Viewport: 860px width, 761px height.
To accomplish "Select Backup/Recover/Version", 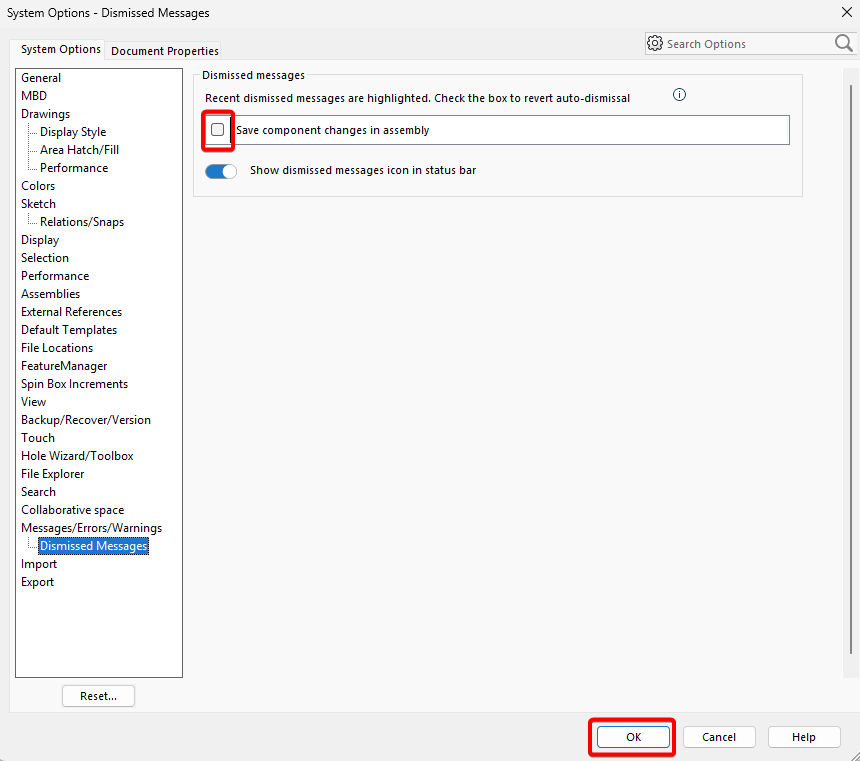I will tap(86, 420).
